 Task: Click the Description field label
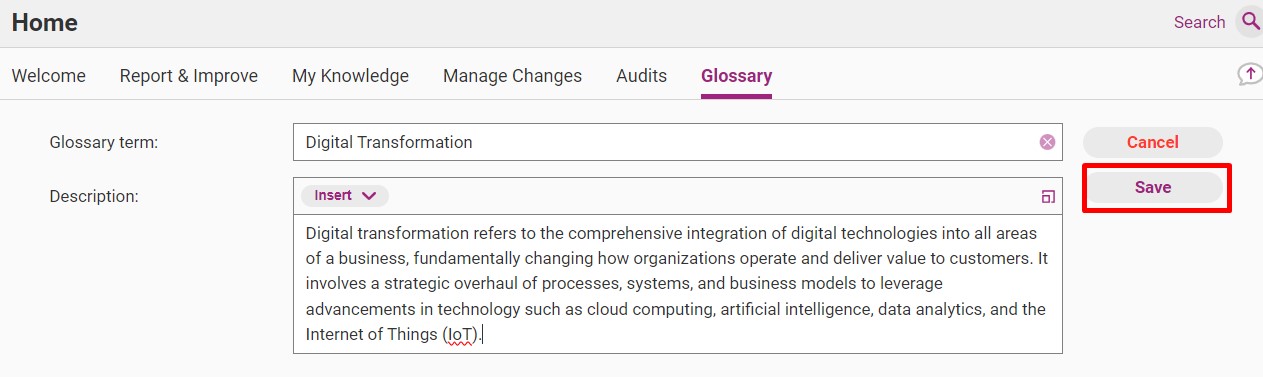[x=94, y=196]
